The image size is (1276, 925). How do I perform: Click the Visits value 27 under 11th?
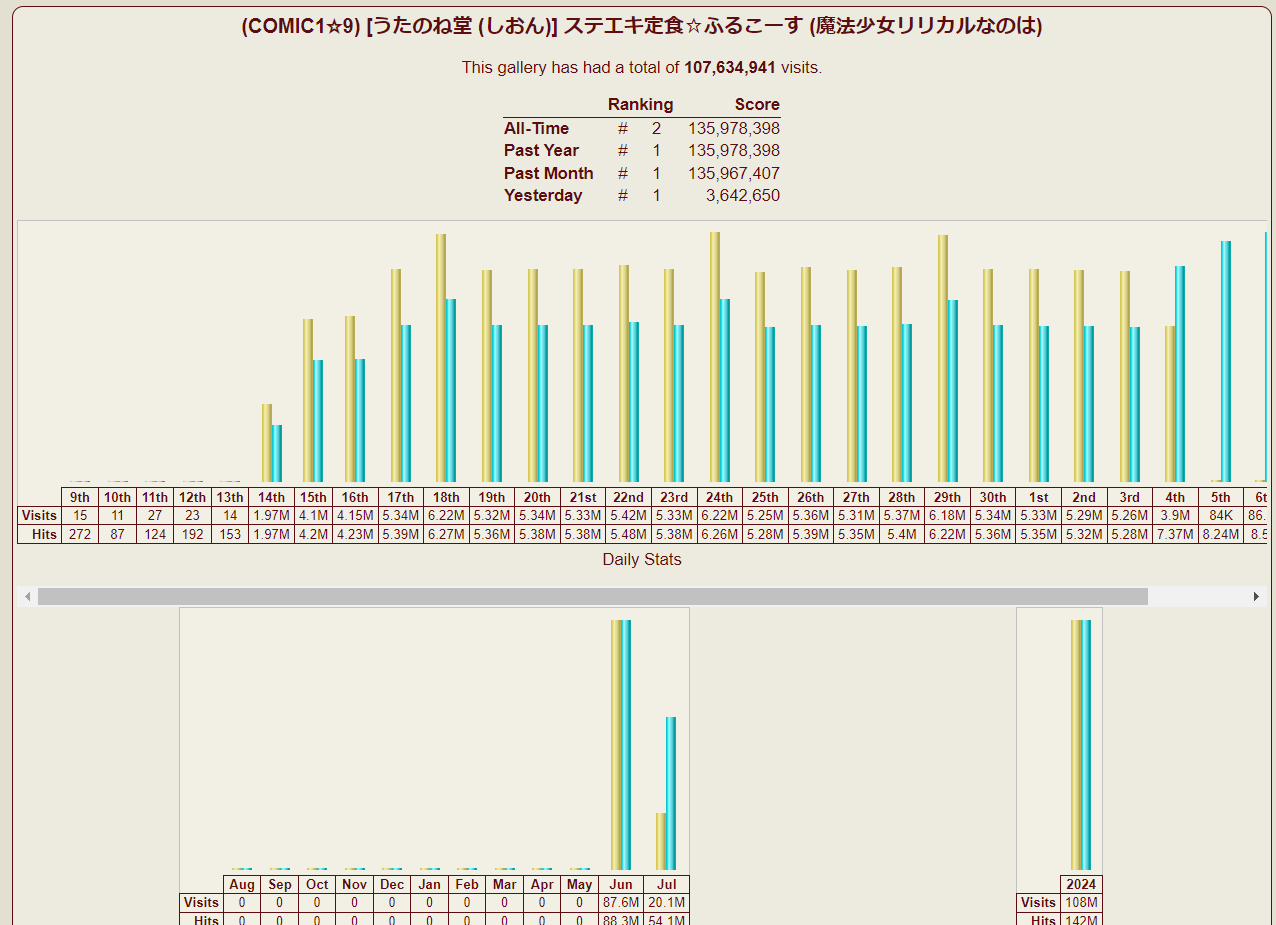click(154, 515)
